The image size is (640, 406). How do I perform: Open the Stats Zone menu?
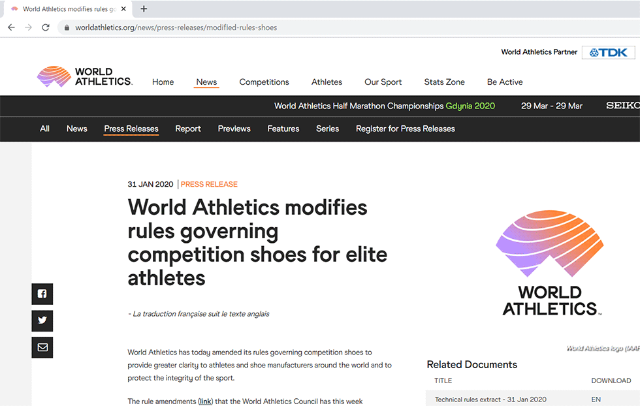coord(443,82)
